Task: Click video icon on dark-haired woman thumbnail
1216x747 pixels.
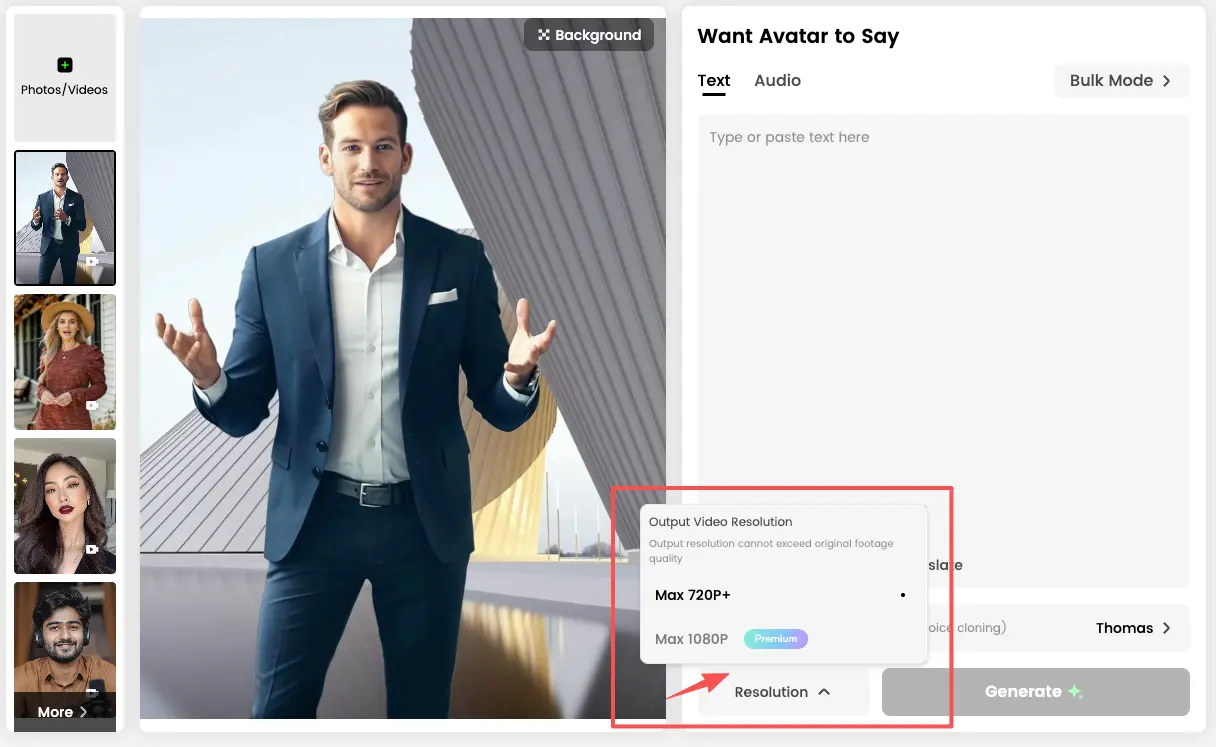Action: click(x=92, y=549)
